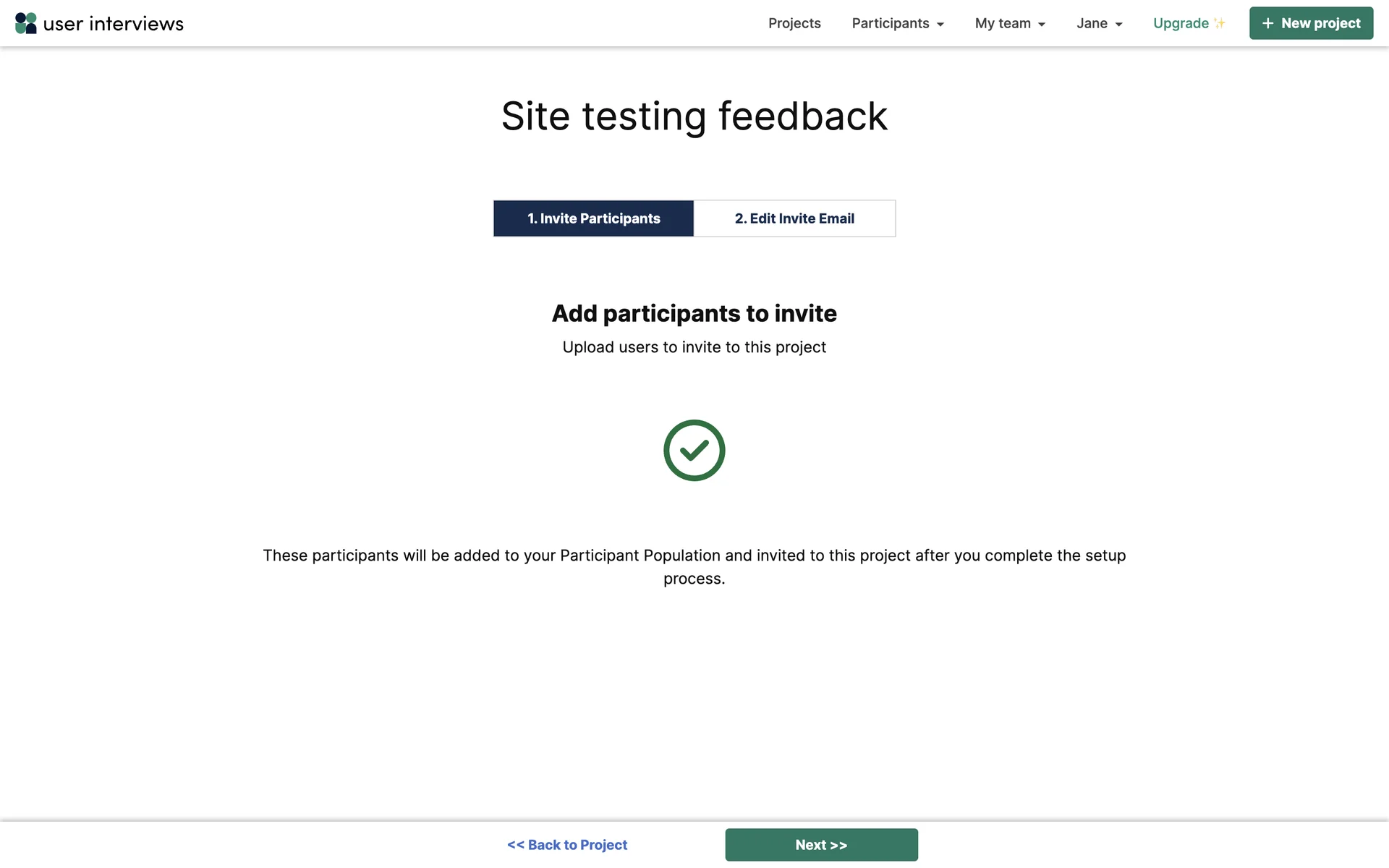
Task: Select the Participants menu label
Action: [890, 23]
